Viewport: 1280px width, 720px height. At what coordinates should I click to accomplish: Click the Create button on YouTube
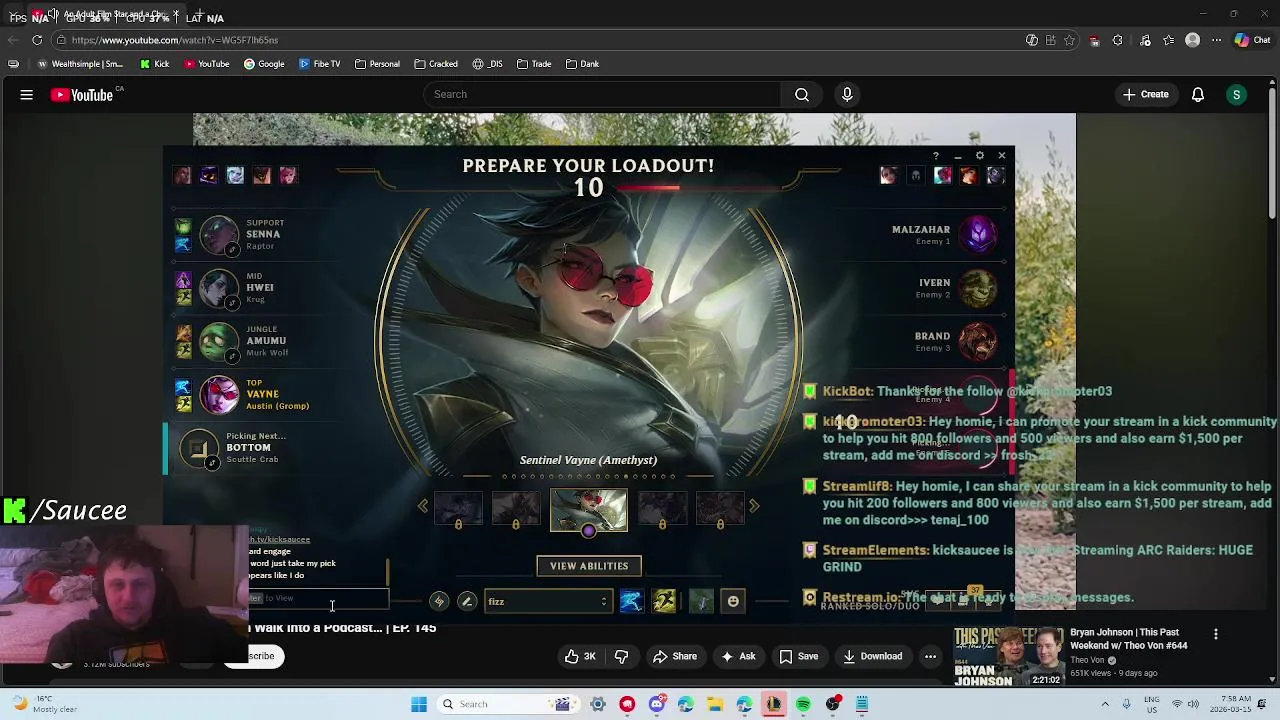point(1145,94)
